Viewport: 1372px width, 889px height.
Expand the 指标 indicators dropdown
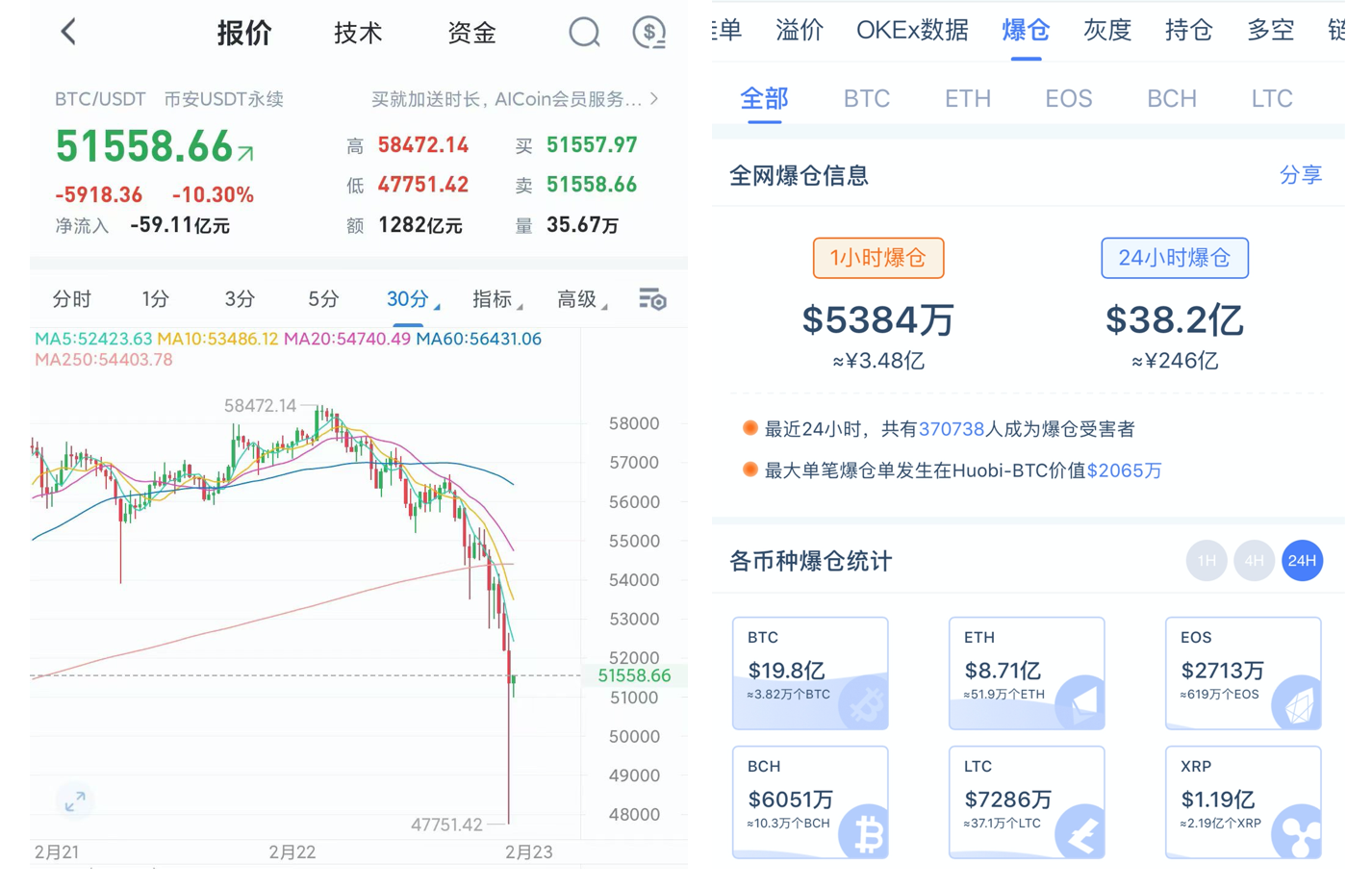point(496,299)
